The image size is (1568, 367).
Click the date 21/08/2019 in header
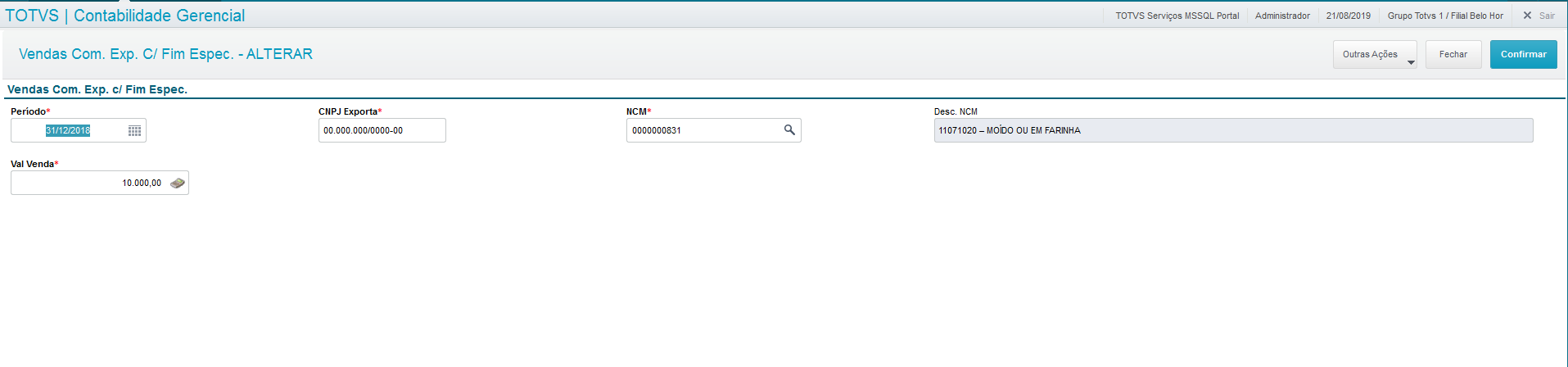click(1349, 16)
